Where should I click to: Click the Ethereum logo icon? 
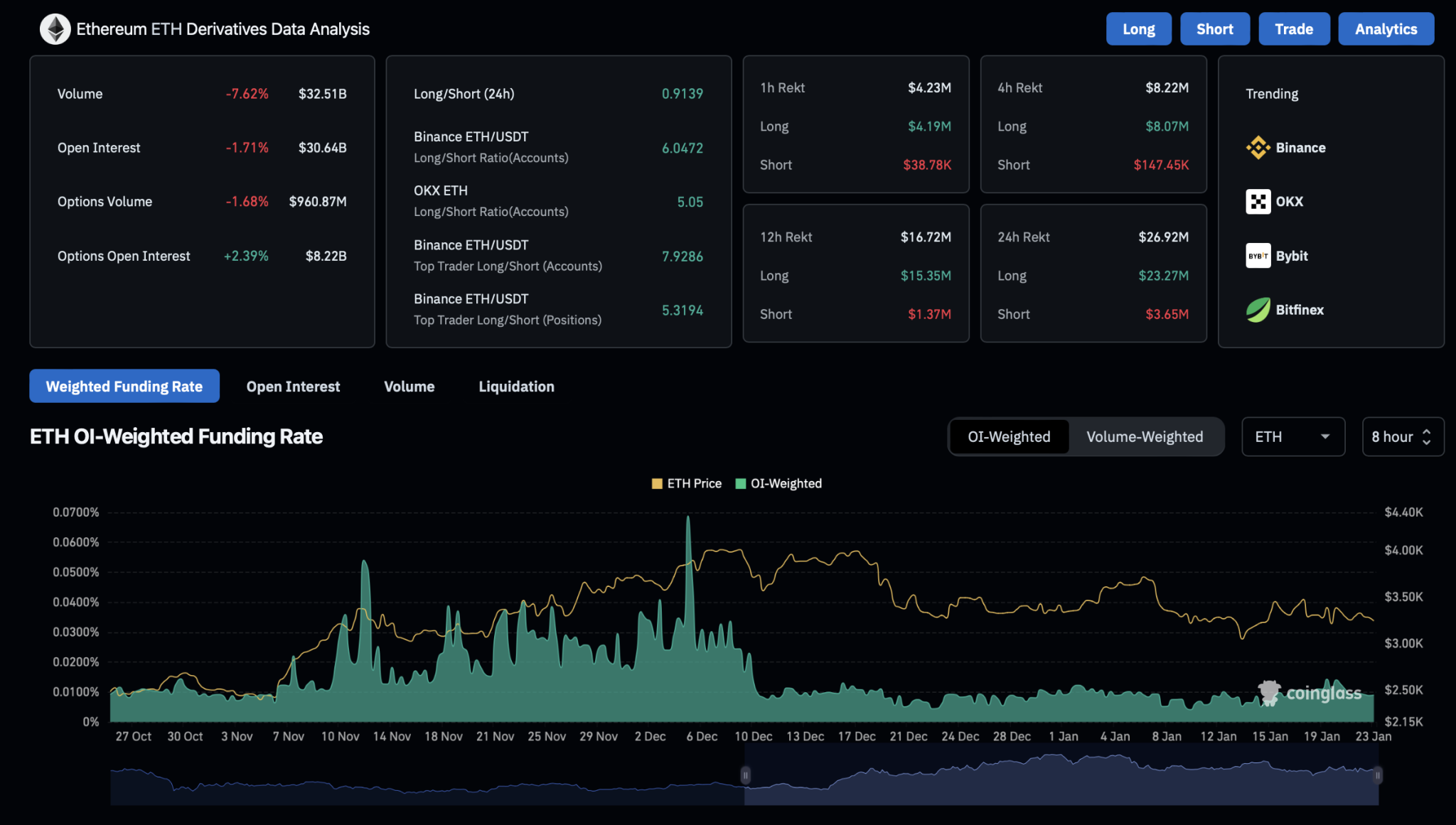55,29
